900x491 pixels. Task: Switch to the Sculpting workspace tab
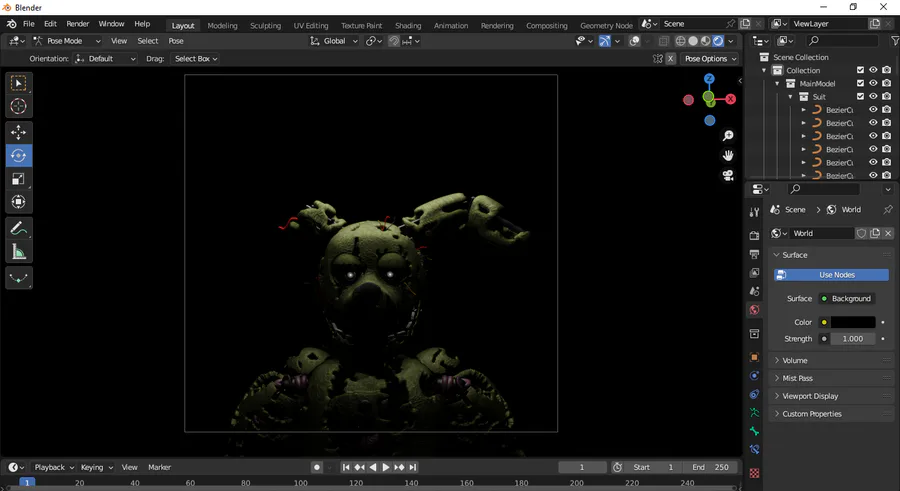point(265,25)
